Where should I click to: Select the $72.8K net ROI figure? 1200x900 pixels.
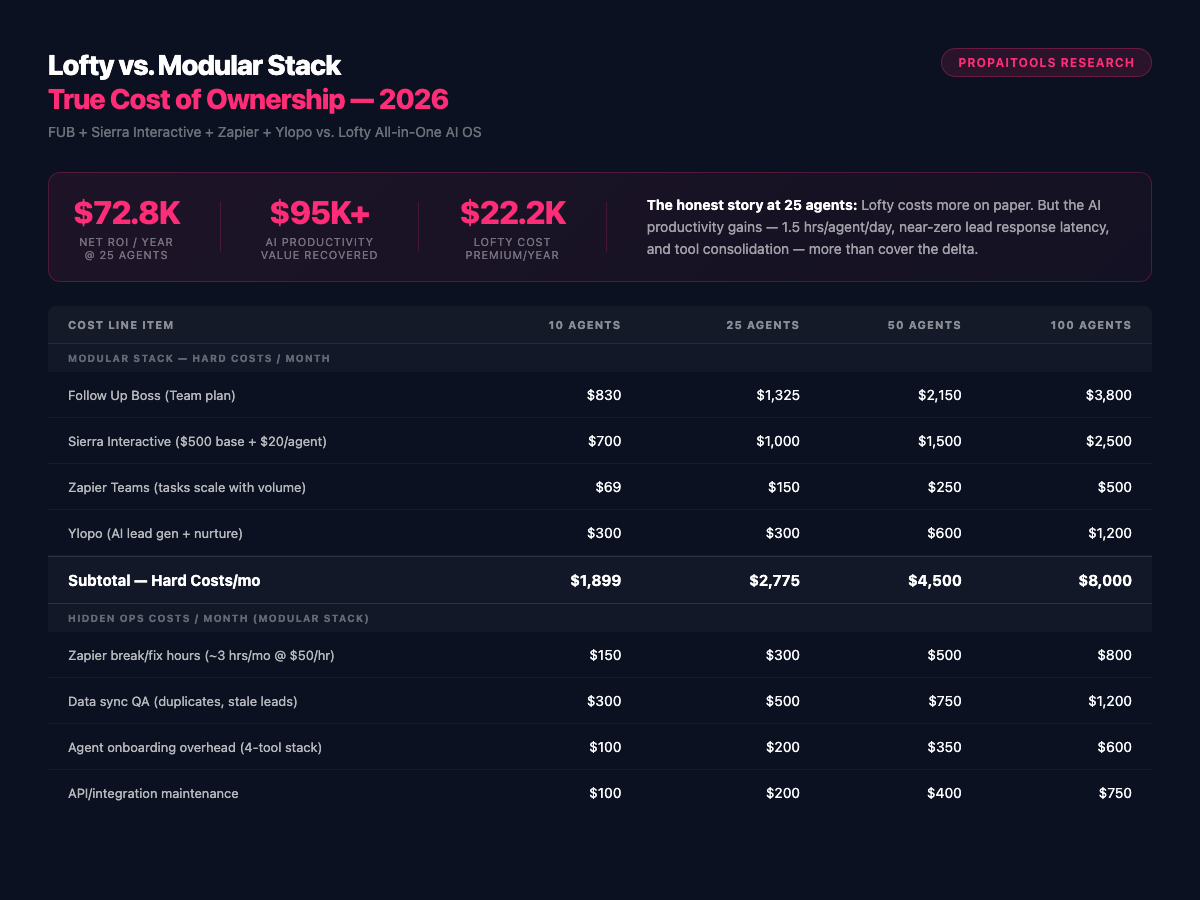(x=127, y=212)
